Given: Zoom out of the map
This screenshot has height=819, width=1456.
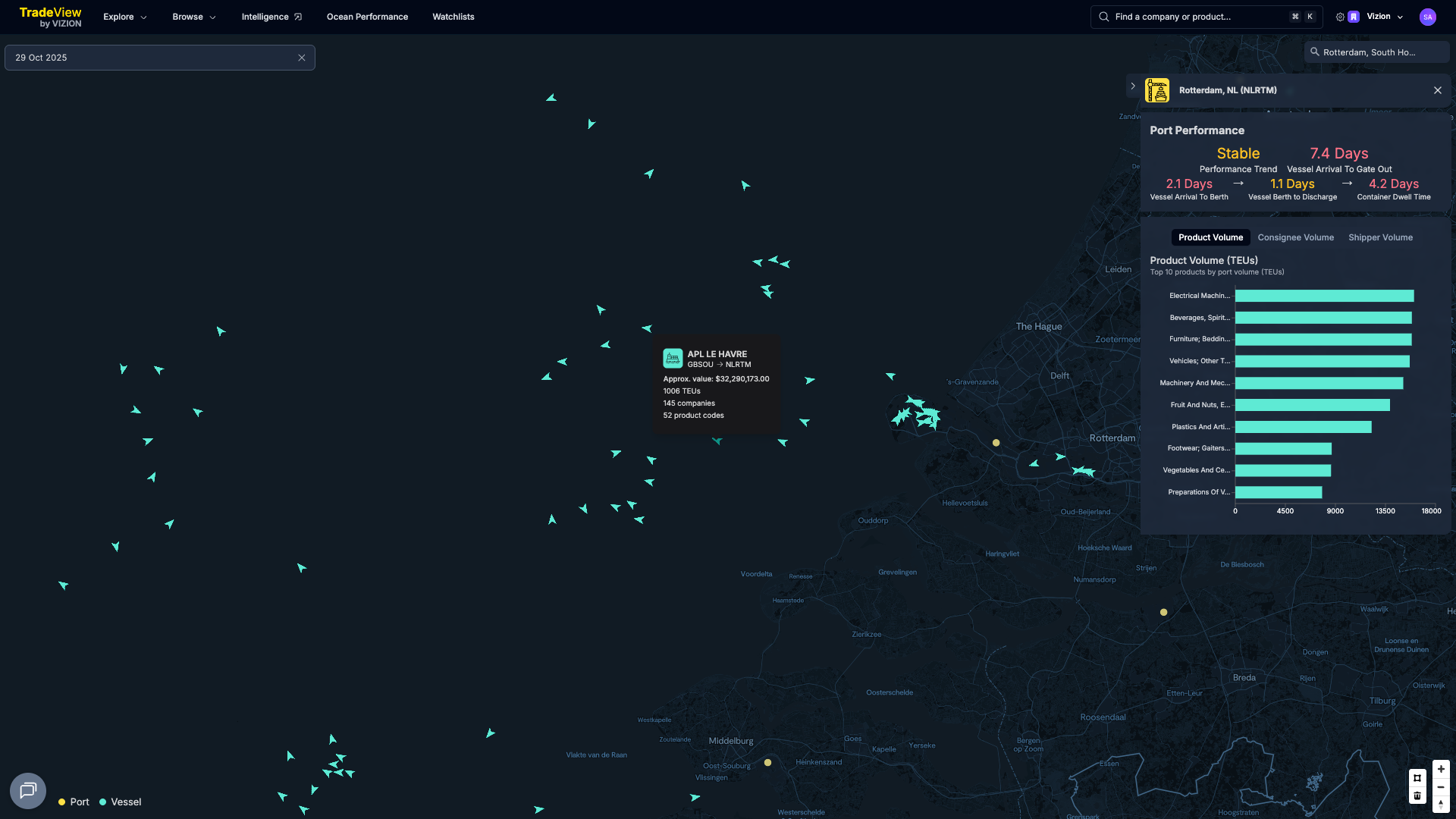Looking at the screenshot, I should coord(1441,787).
